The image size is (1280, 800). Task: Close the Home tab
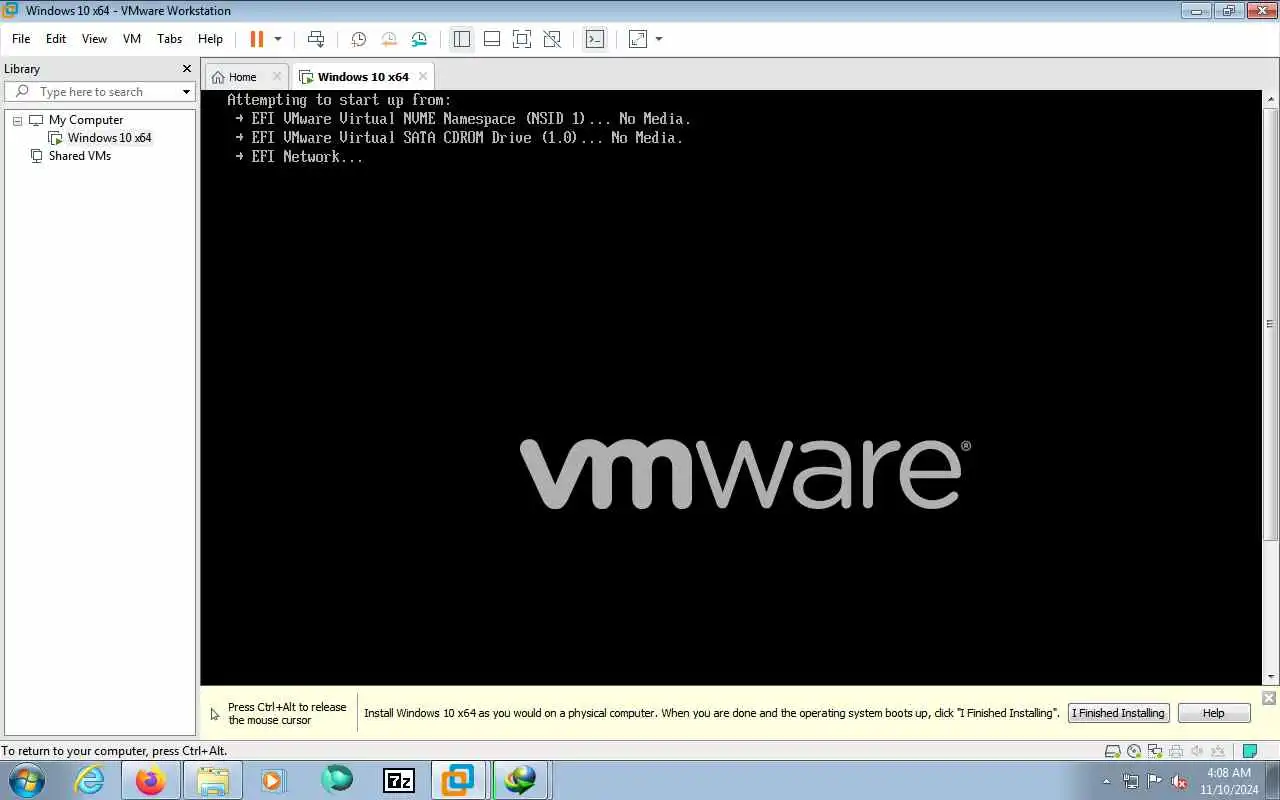point(278,76)
